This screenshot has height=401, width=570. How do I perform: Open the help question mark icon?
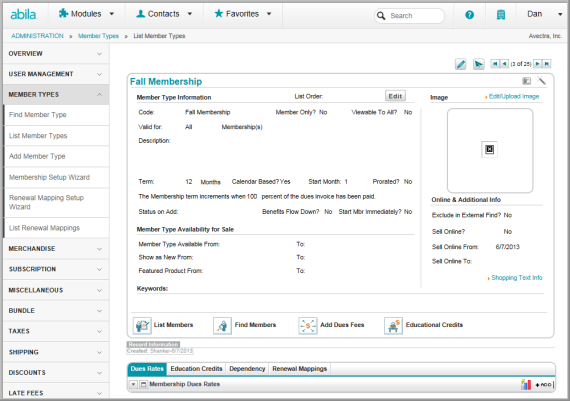469,15
